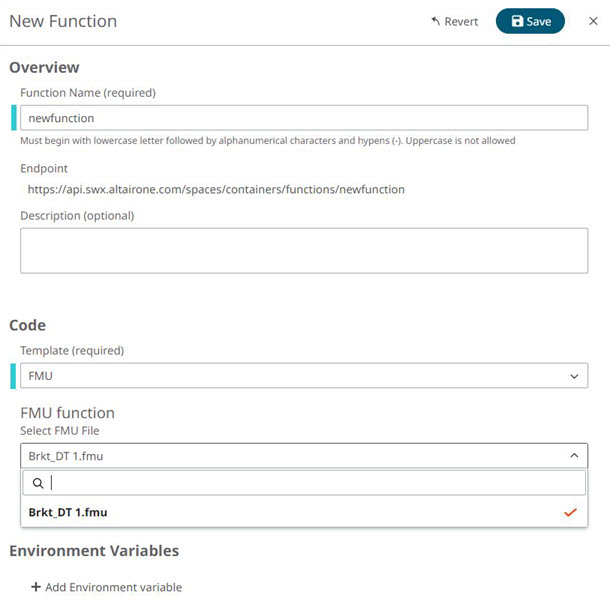Expand the Template dropdown chevron
610x616 pixels.
pyautogui.click(x=574, y=376)
